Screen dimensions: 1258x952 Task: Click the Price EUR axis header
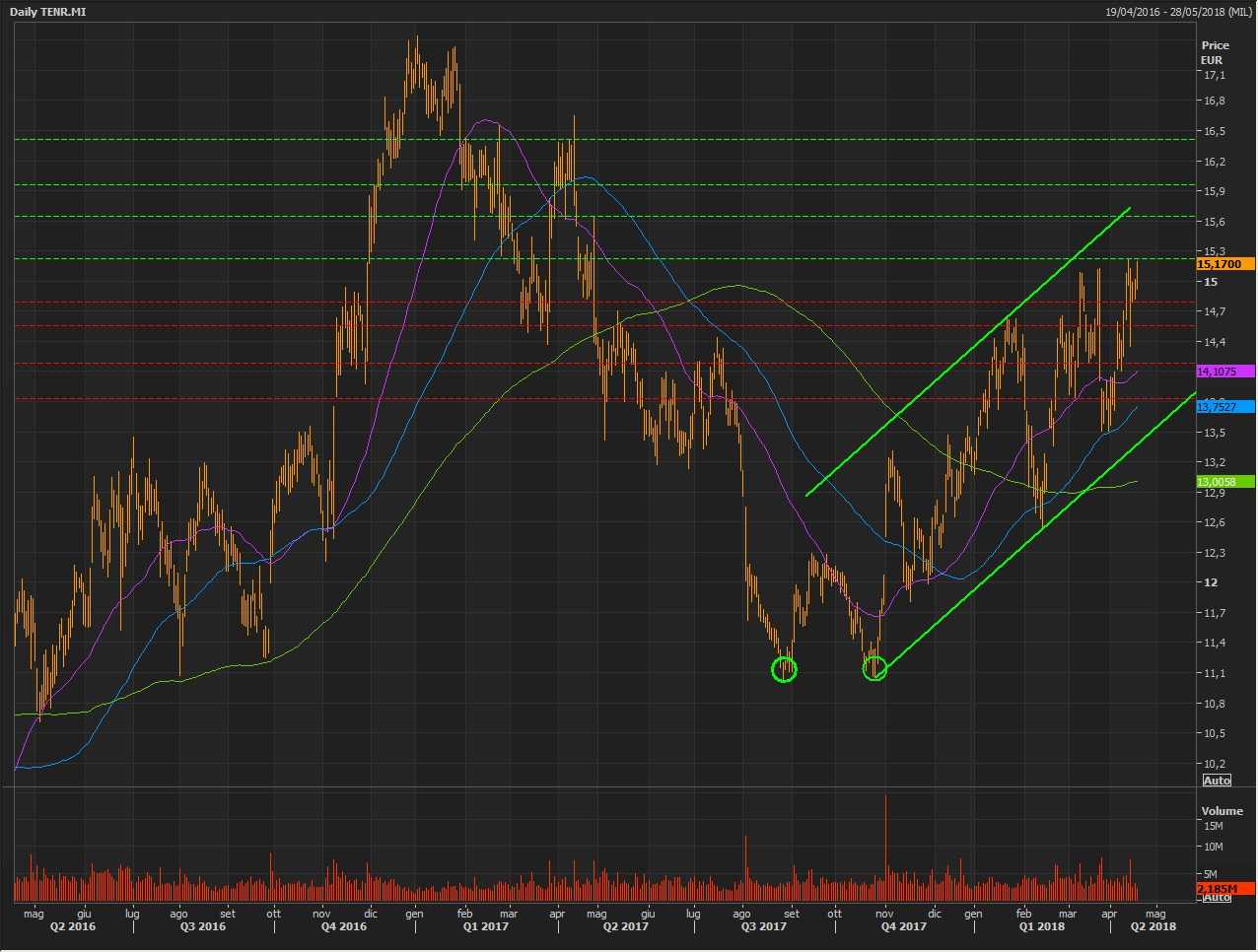(1215, 52)
